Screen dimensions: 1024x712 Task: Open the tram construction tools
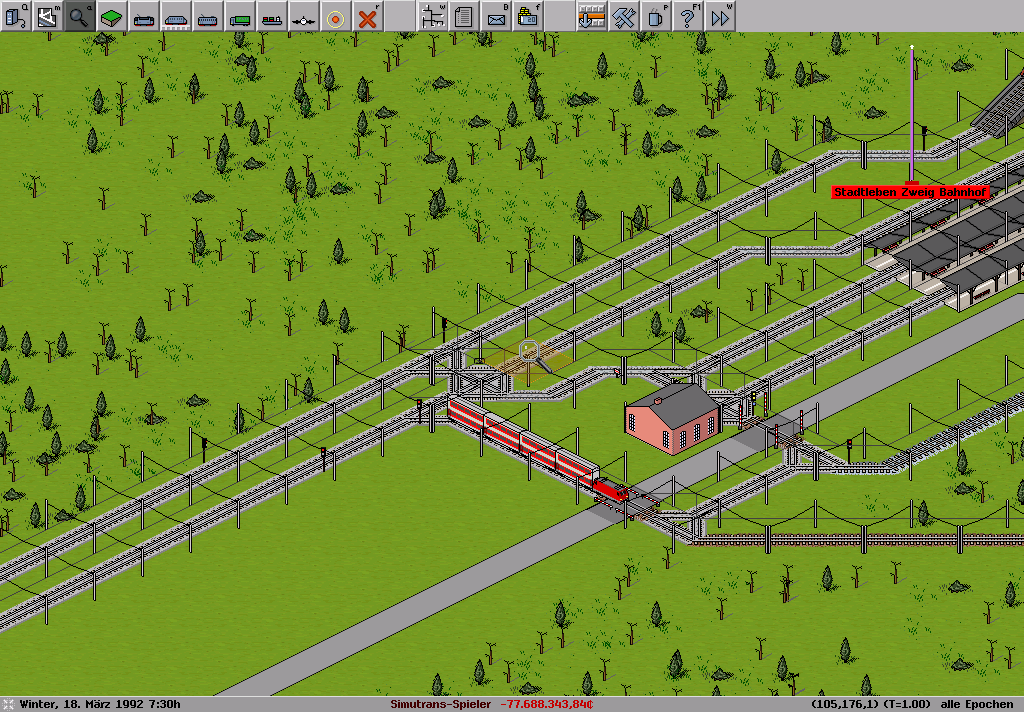coord(207,16)
